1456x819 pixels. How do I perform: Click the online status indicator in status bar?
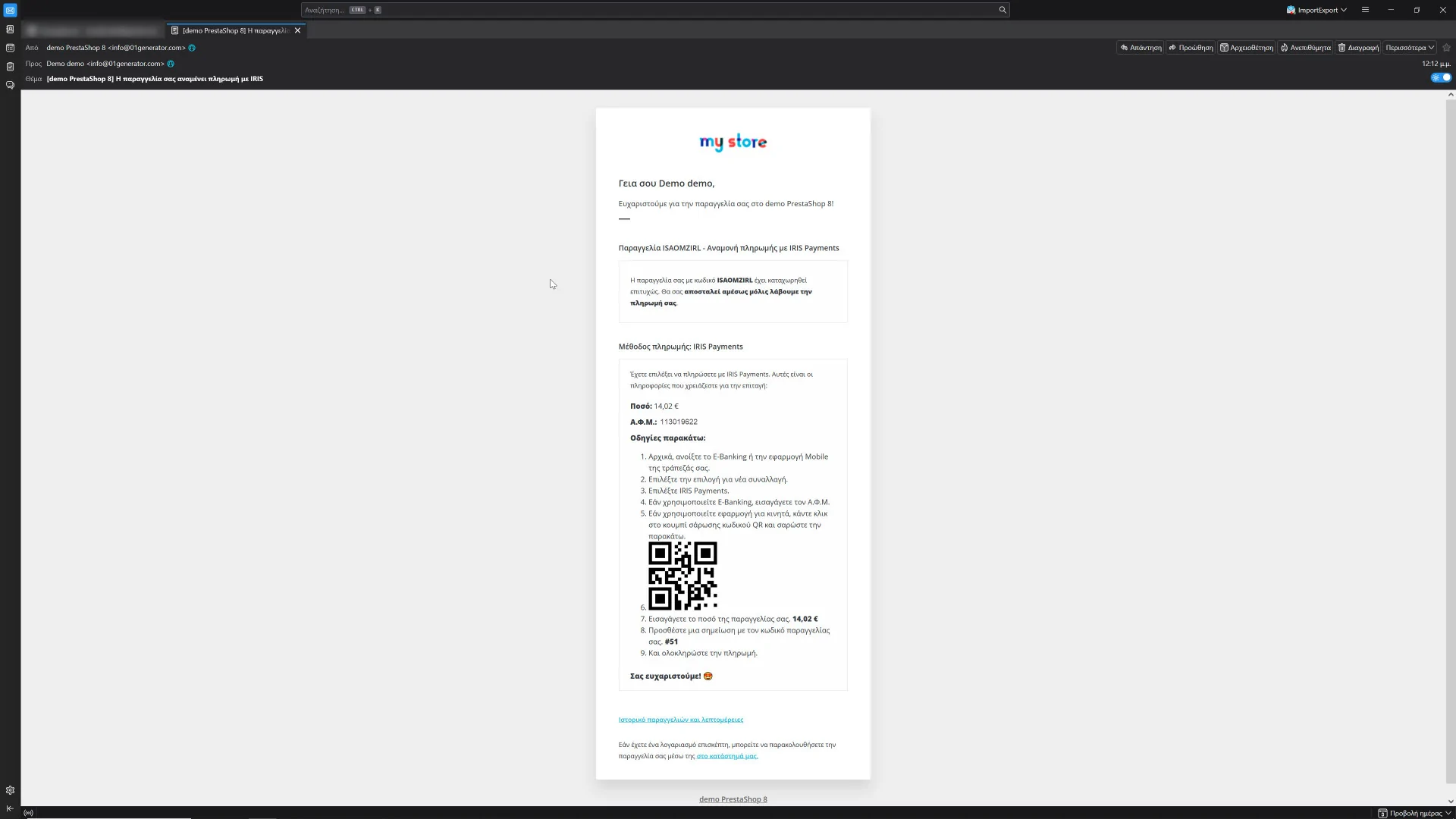[x=28, y=813]
